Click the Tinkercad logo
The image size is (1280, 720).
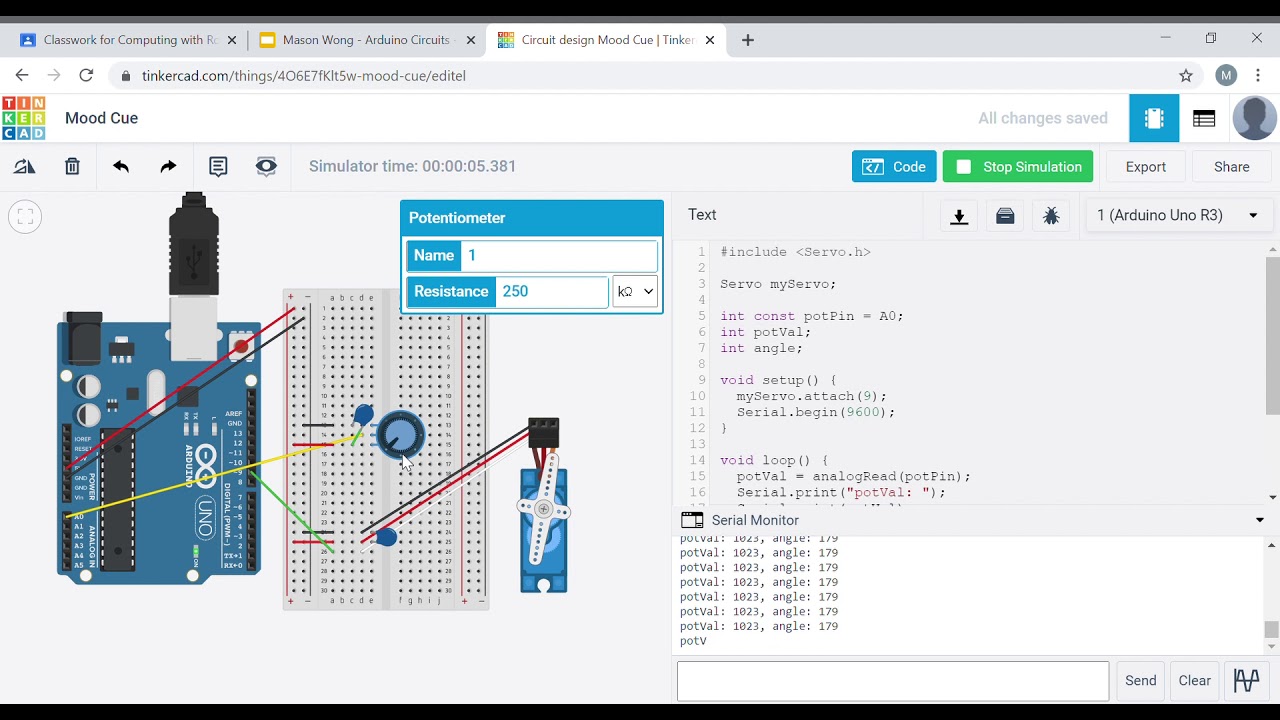pos(24,118)
